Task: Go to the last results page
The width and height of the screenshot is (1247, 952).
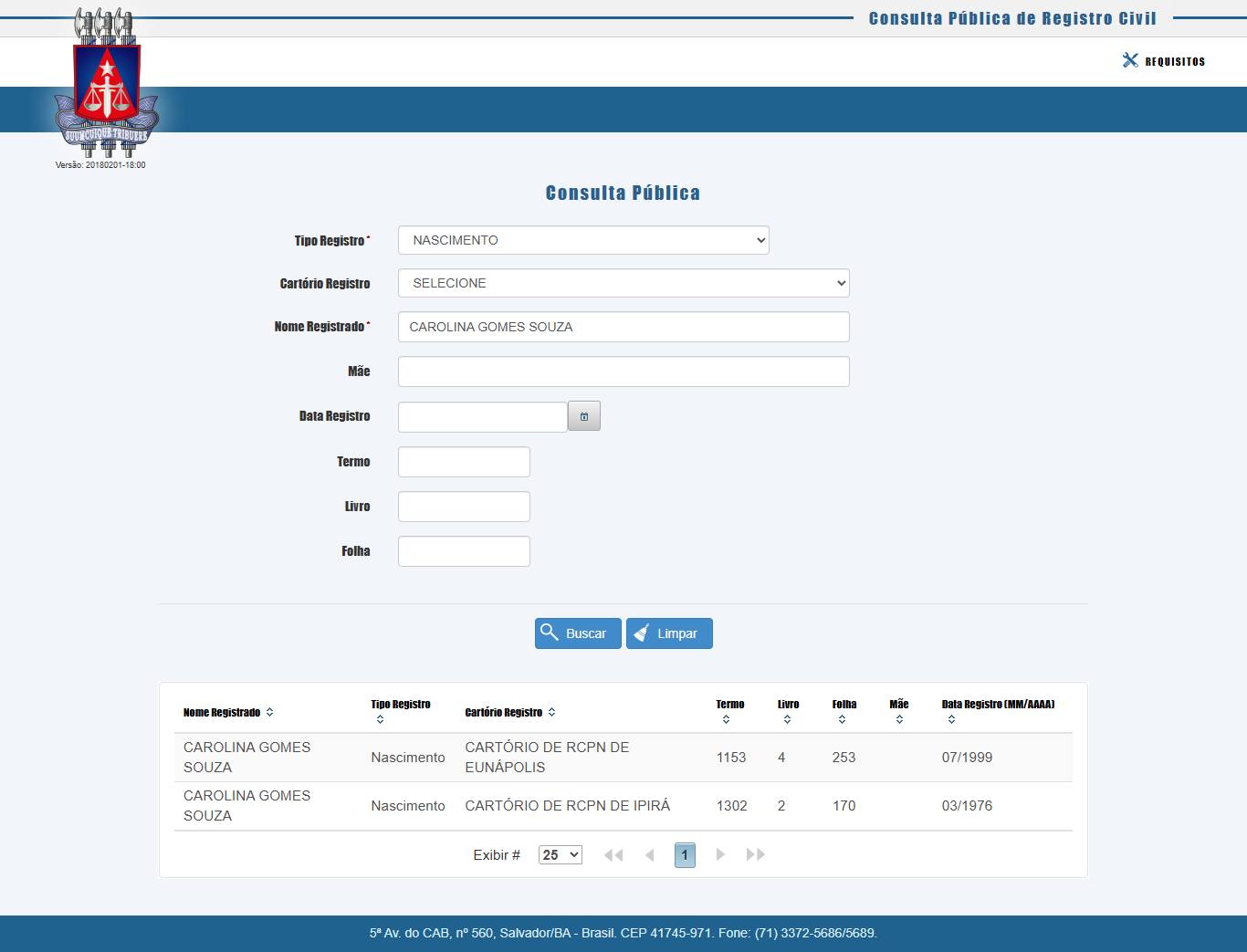Action: (755, 855)
